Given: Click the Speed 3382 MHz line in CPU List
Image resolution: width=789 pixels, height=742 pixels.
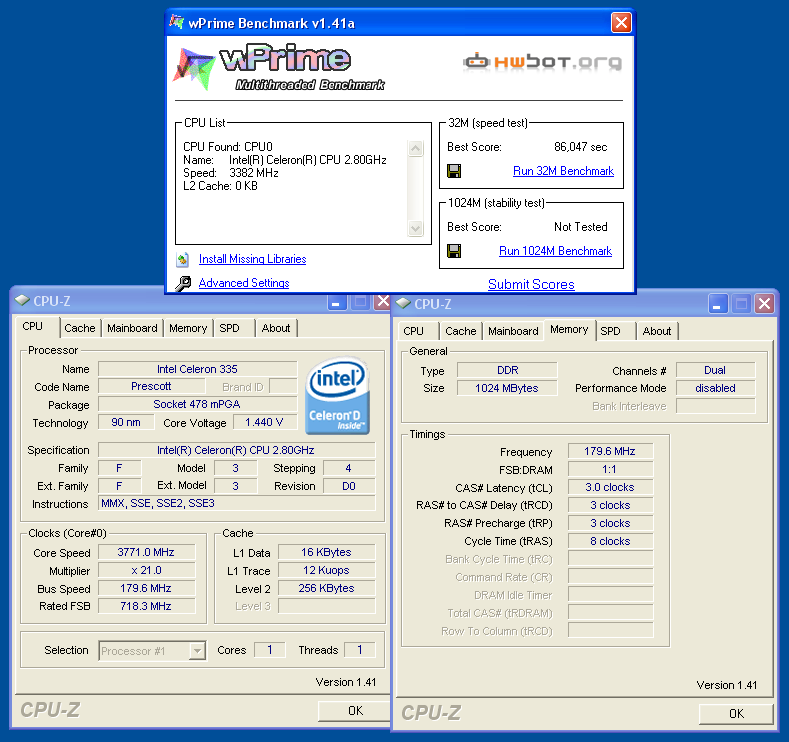Looking at the screenshot, I should (x=231, y=173).
